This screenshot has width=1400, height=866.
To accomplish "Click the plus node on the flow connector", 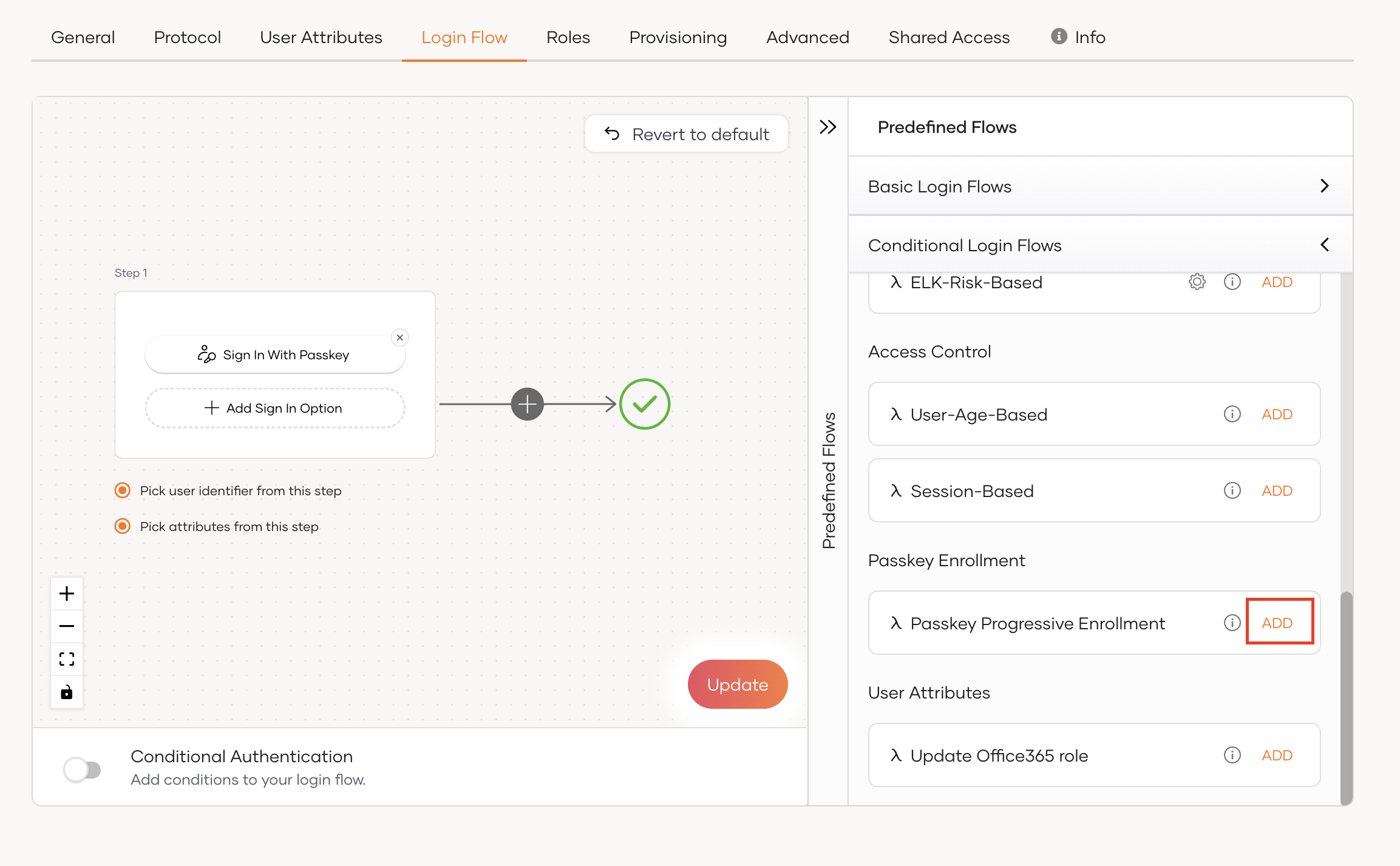I will tap(527, 404).
